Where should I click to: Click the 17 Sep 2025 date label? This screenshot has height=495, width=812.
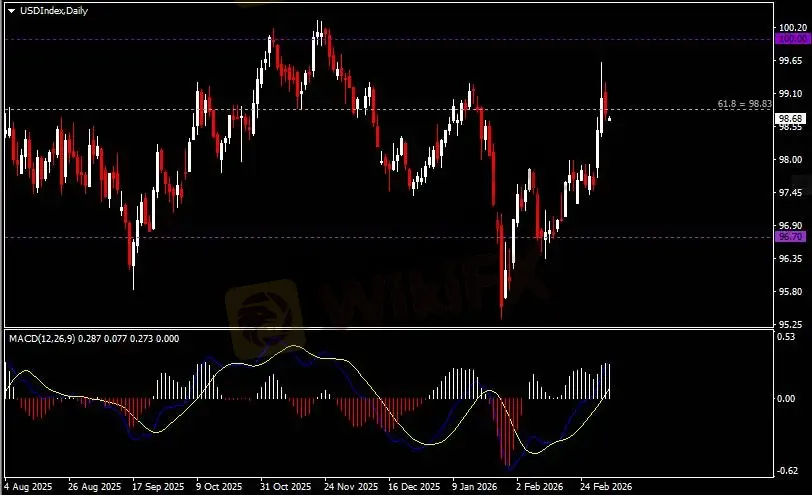point(158,487)
